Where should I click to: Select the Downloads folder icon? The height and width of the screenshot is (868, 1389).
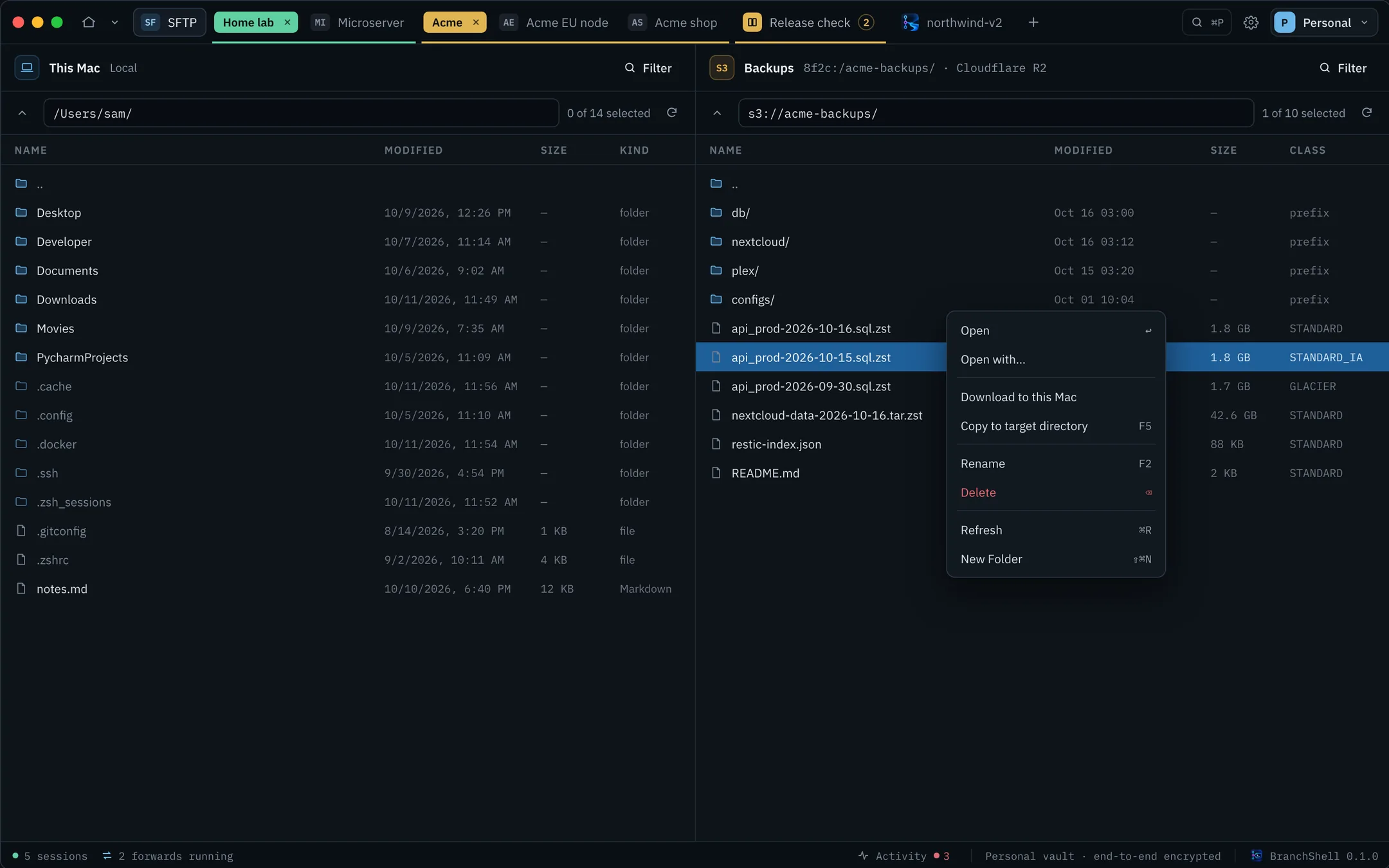point(21,300)
